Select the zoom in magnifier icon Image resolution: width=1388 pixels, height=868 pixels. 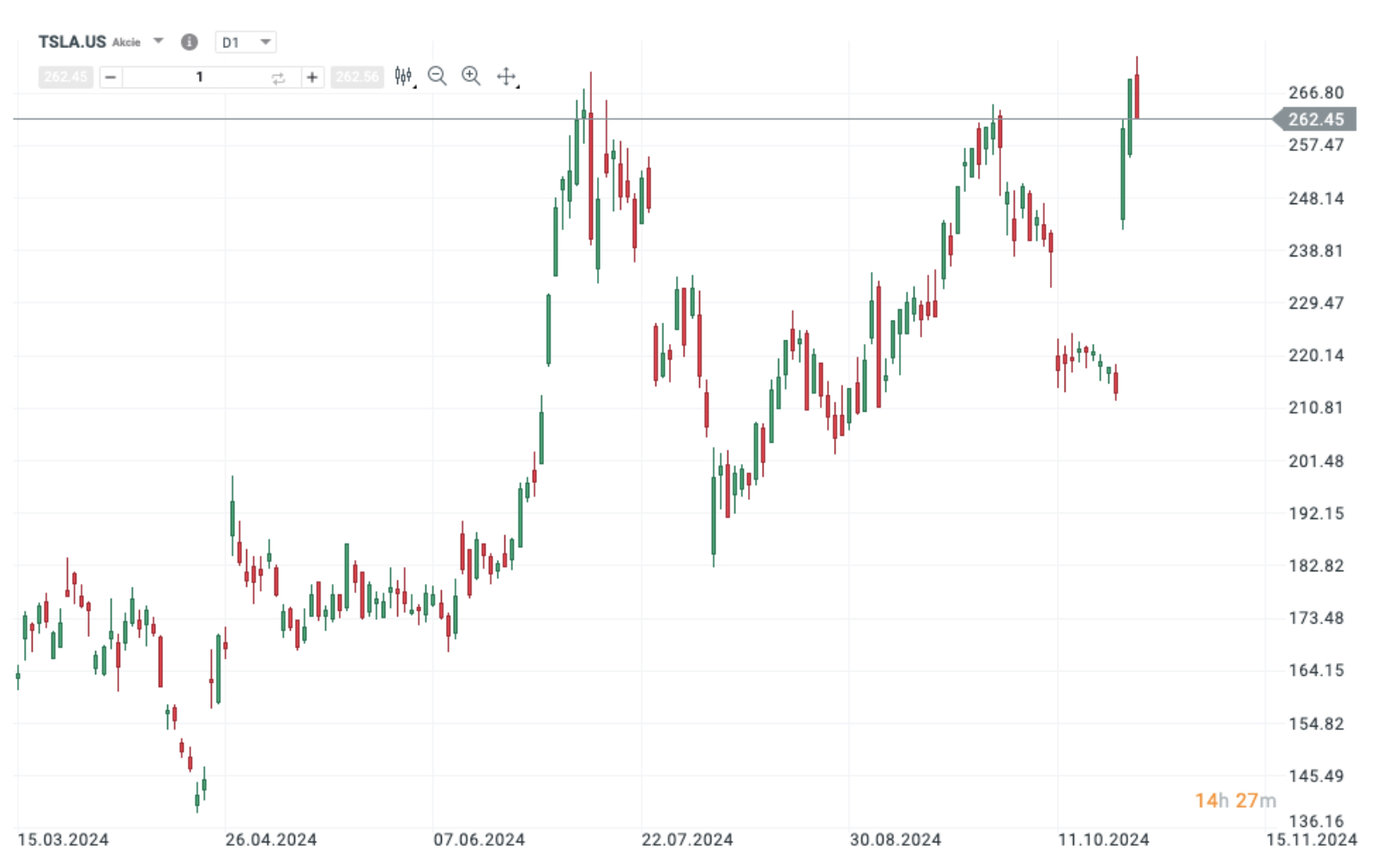[x=470, y=76]
